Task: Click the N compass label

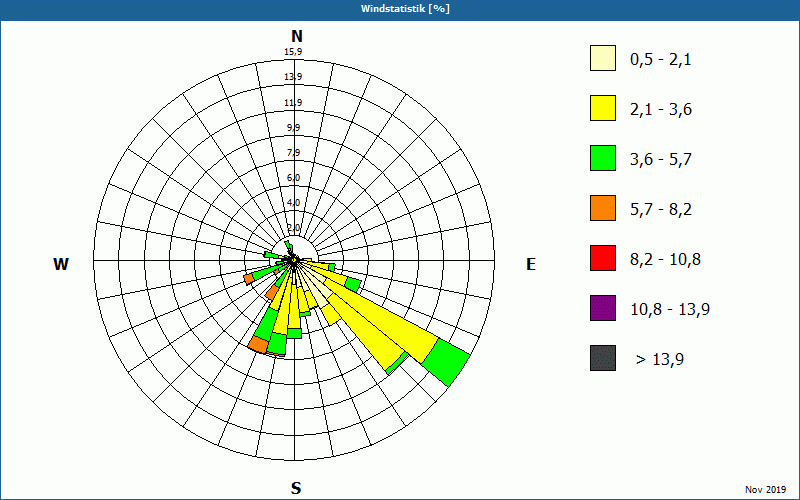Action: click(296, 36)
